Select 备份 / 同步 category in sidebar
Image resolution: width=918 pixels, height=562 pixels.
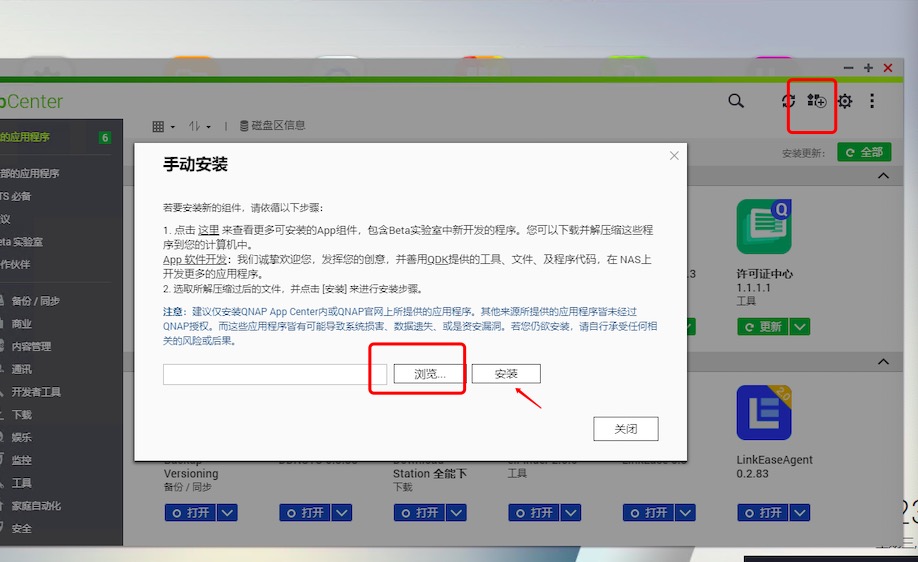click(36, 301)
